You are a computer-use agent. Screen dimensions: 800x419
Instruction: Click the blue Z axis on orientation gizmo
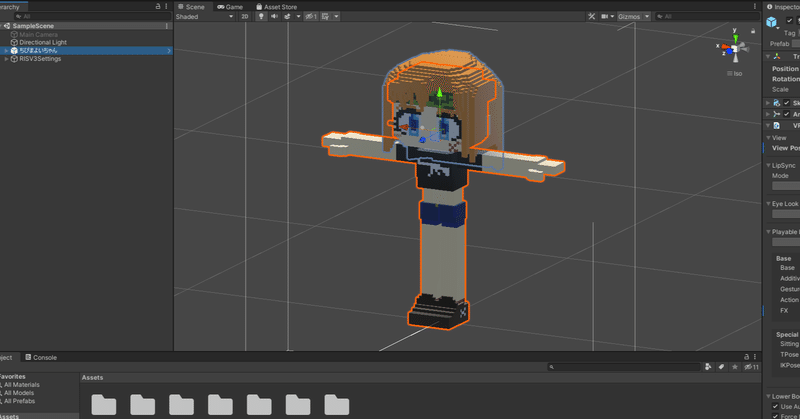730,52
